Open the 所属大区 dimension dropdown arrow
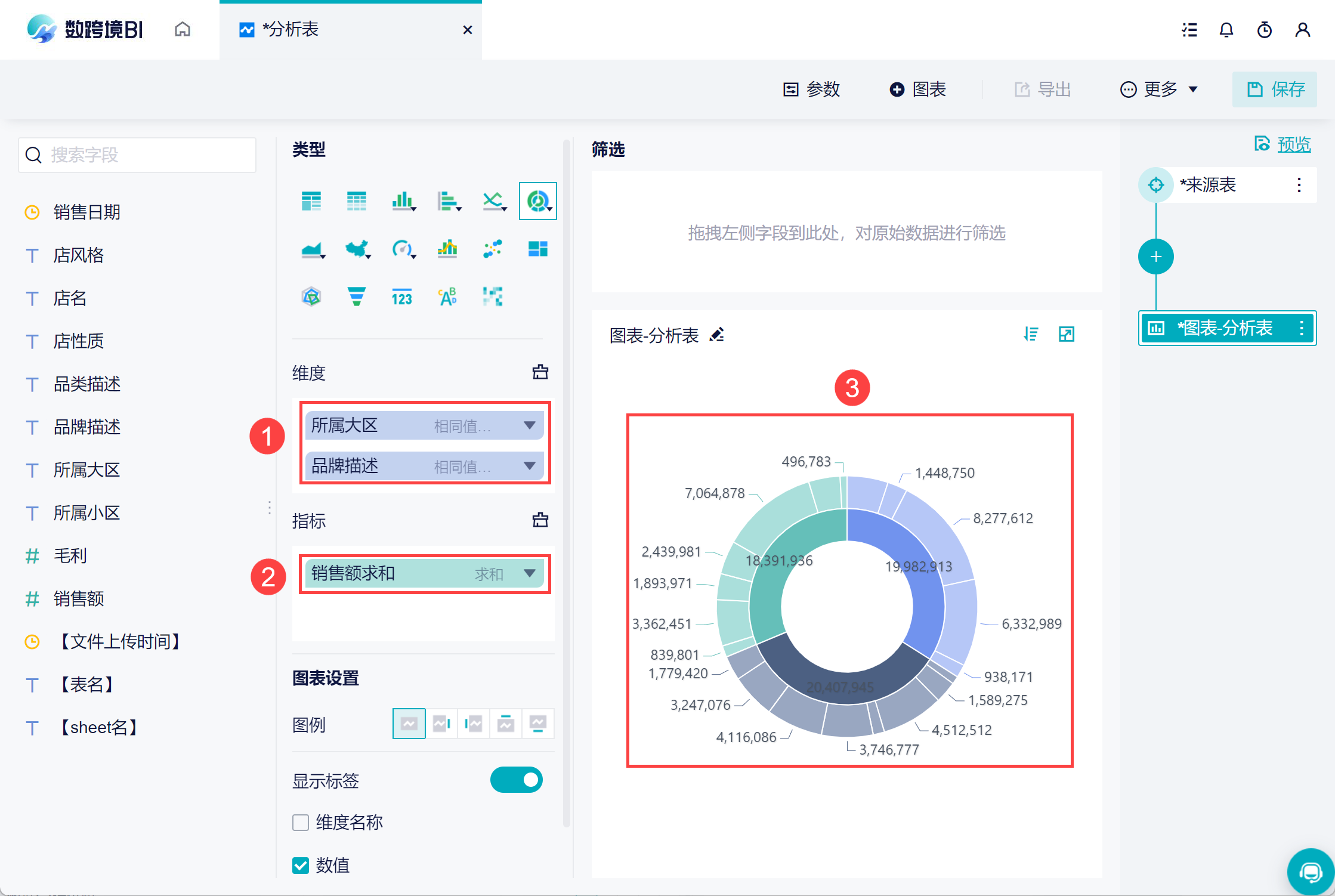This screenshot has width=1335, height=896. click(x=529, y=425)
